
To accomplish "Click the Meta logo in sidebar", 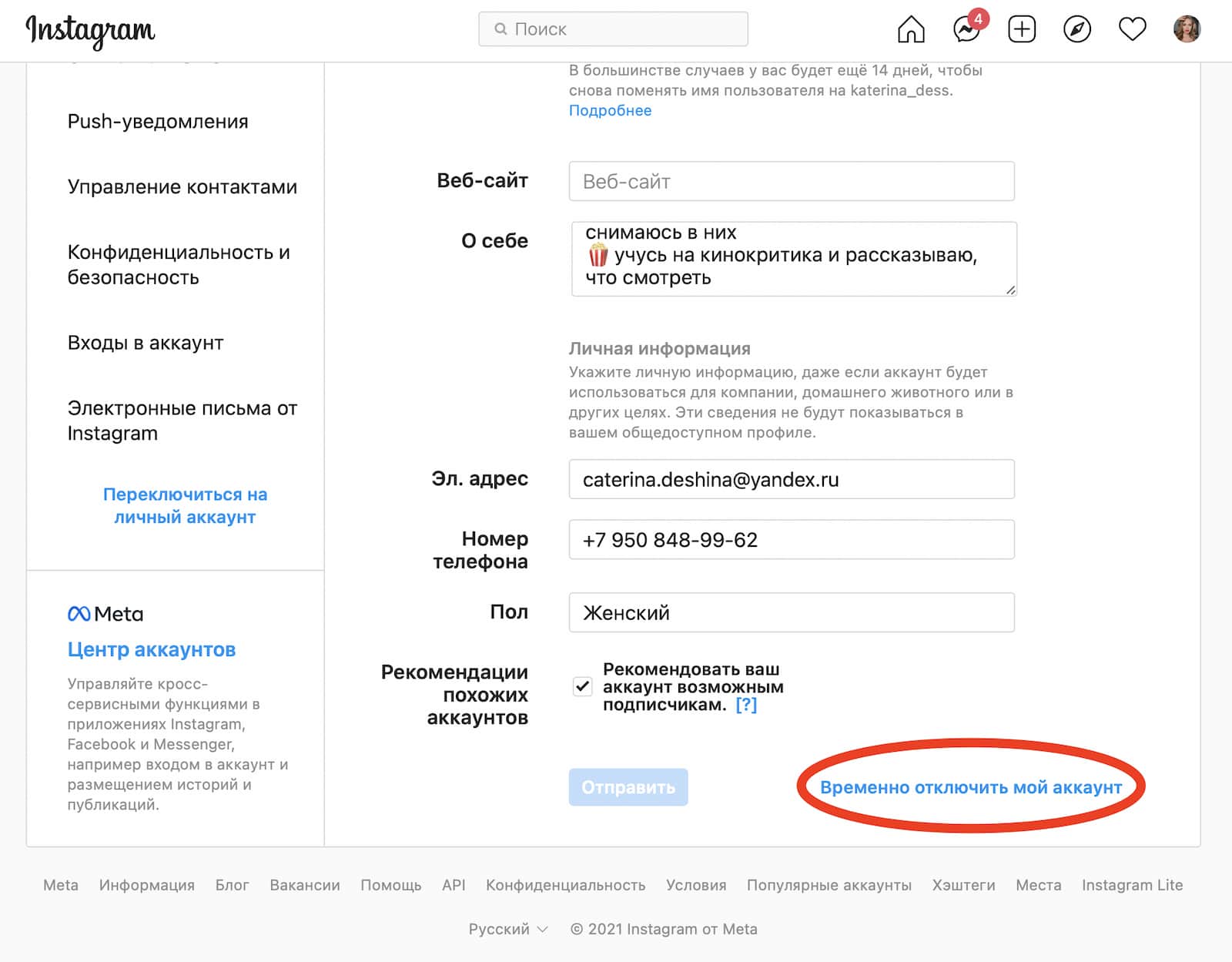I will (105, 614).
